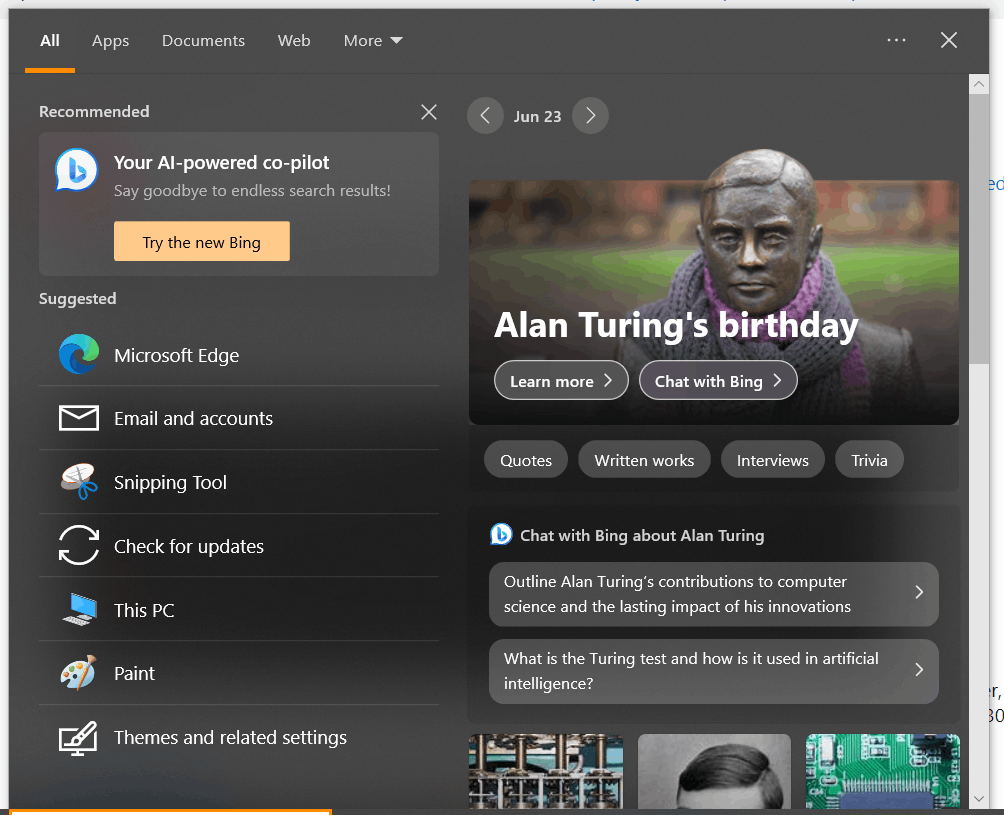Open the green circuit board thumbnail
The image size is (1004, 815).
click(x=883, y=771)
